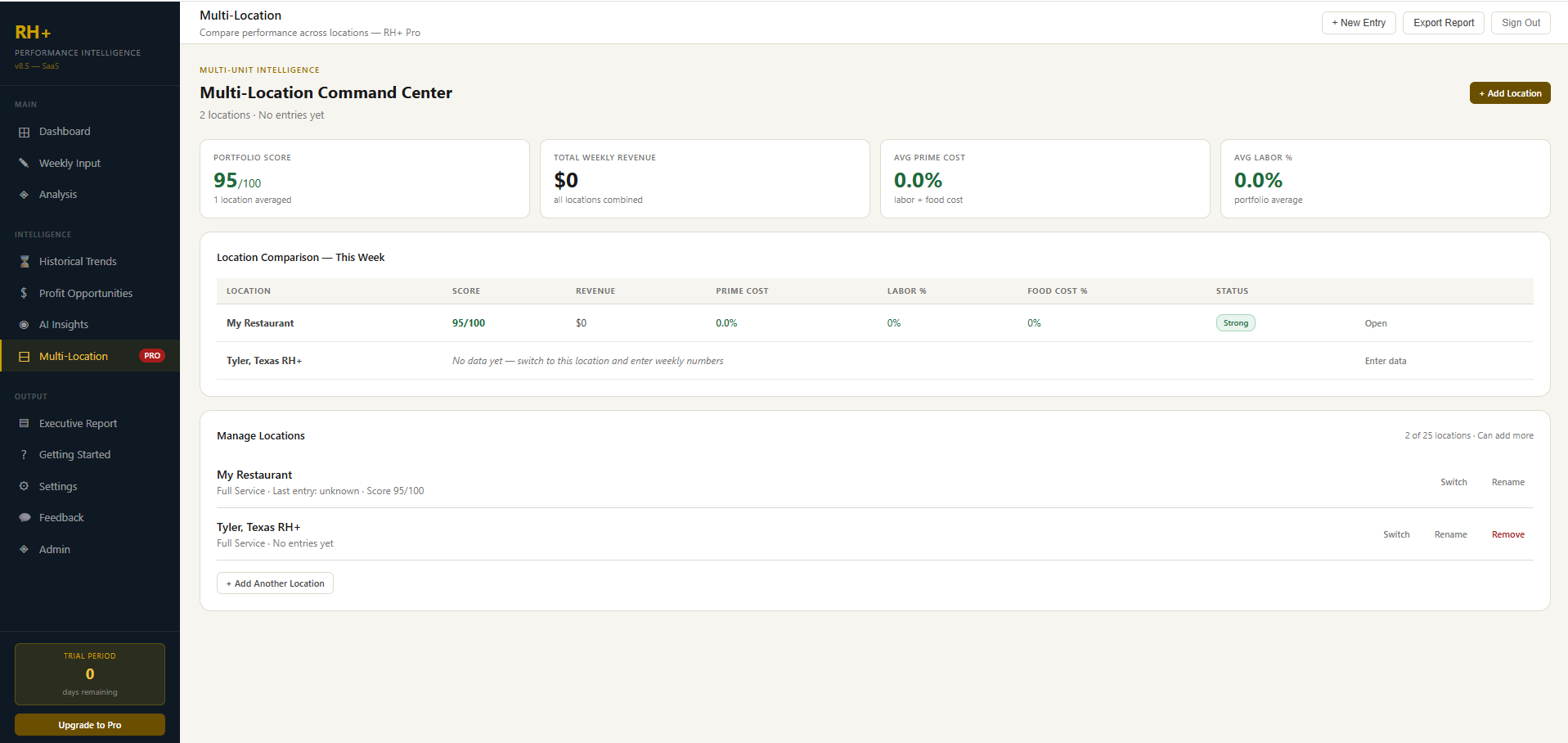Open My Restaurant from comparison table
The width and height of the screenshot is (1568, 743).
point(1376,323)
